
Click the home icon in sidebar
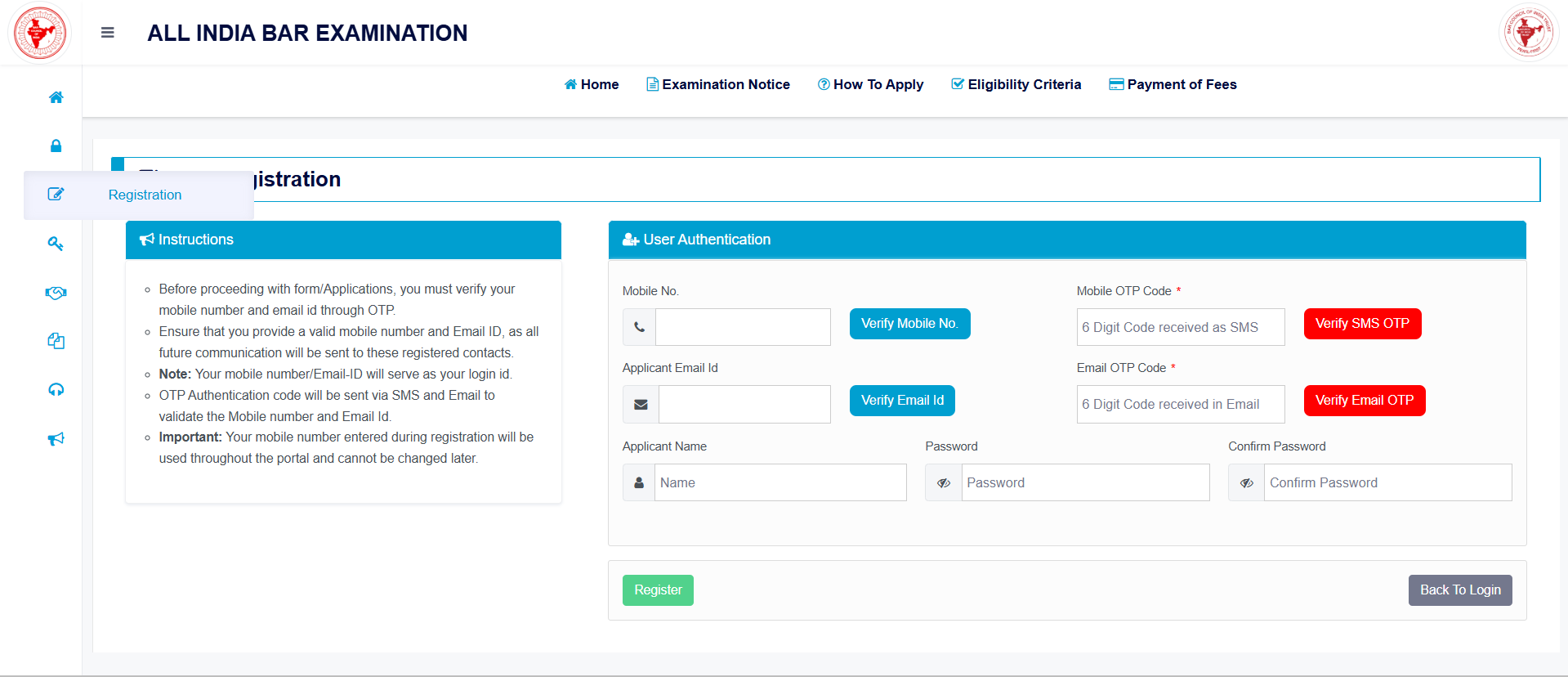pyautogui.click(x=56, y=97)
